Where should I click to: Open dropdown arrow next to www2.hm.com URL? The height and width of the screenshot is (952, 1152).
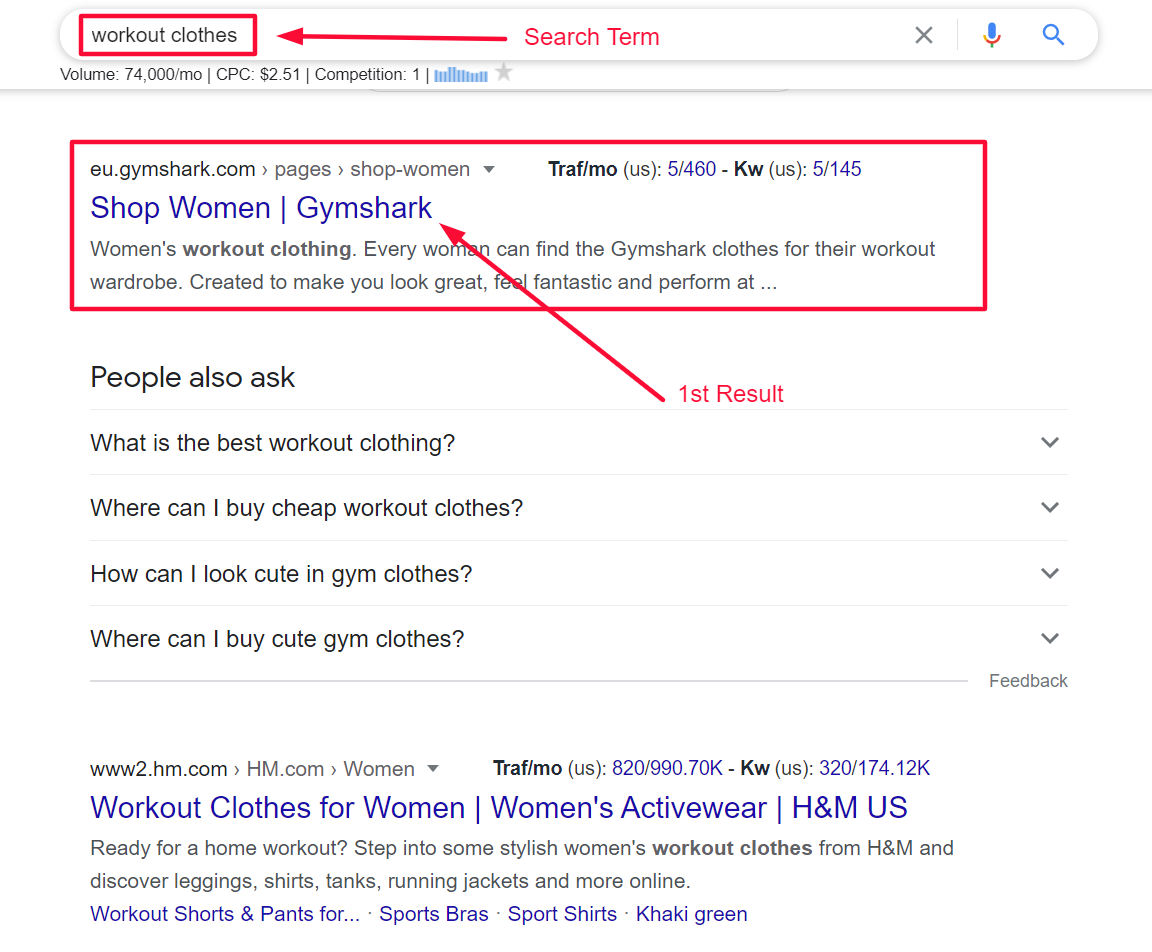[433, 769]
